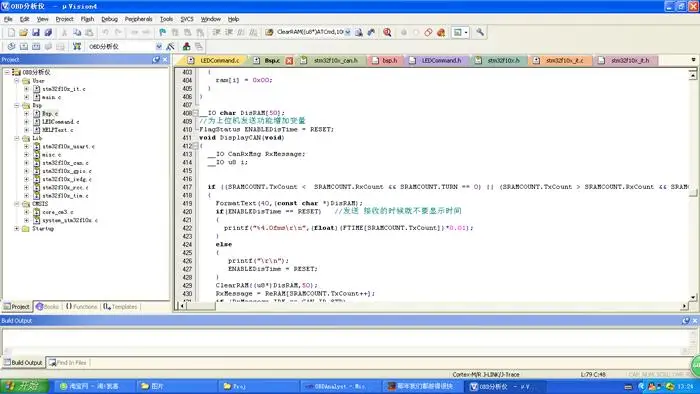This screenshot has height=394, width=700.
Task: Expand the Startup folder node
Action: (17, 228)
